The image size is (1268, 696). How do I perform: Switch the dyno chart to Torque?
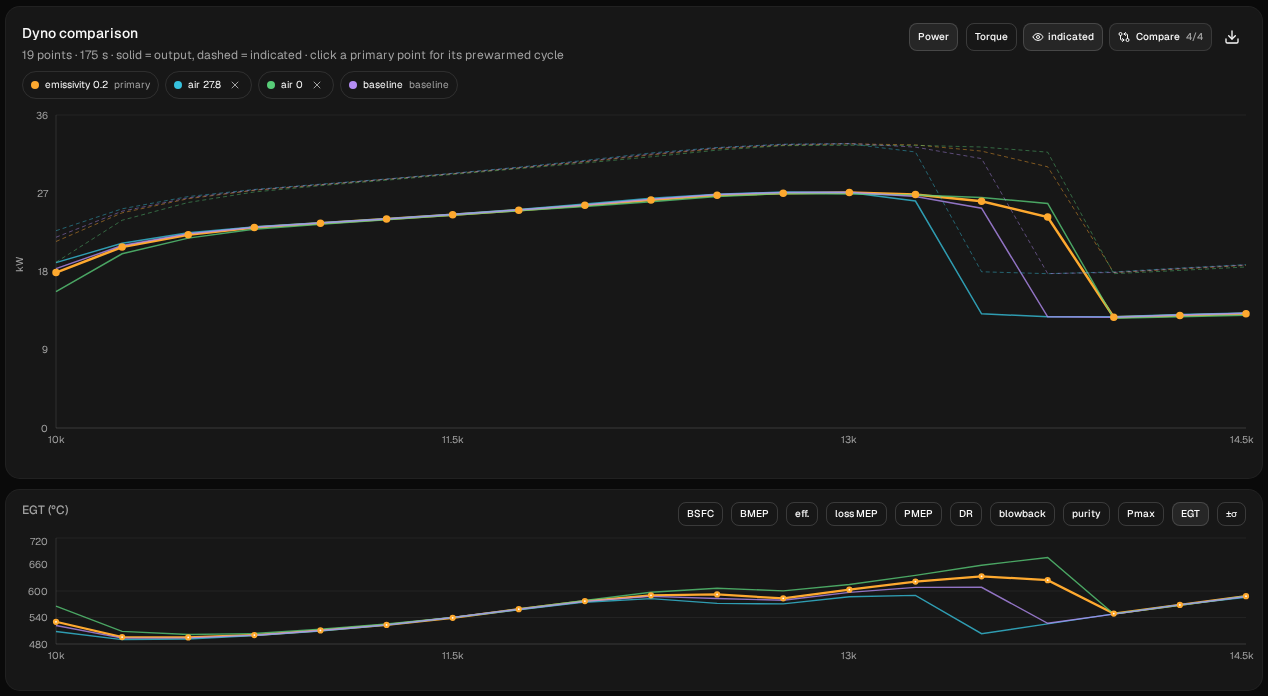click(x=991, y=37)
